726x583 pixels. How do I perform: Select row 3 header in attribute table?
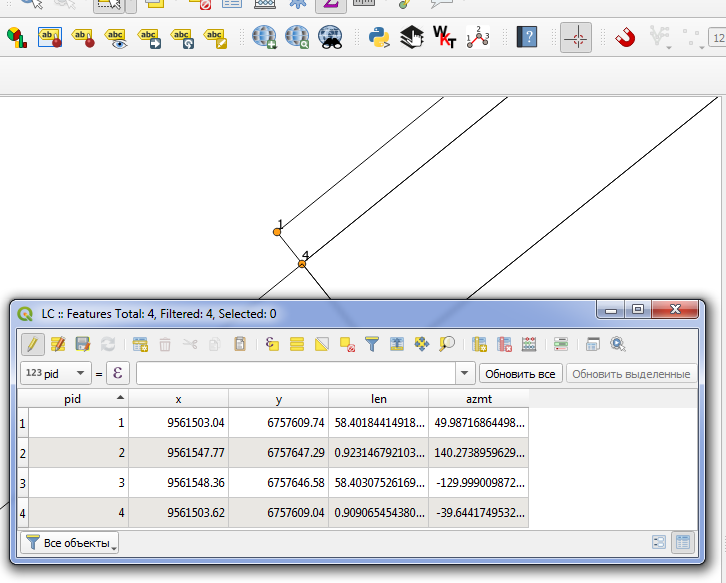point(23,483)
